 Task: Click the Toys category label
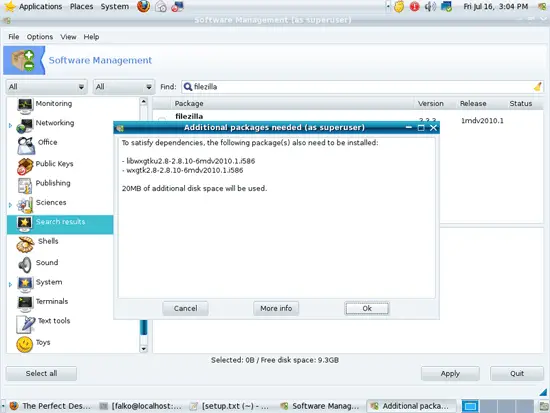43,342
